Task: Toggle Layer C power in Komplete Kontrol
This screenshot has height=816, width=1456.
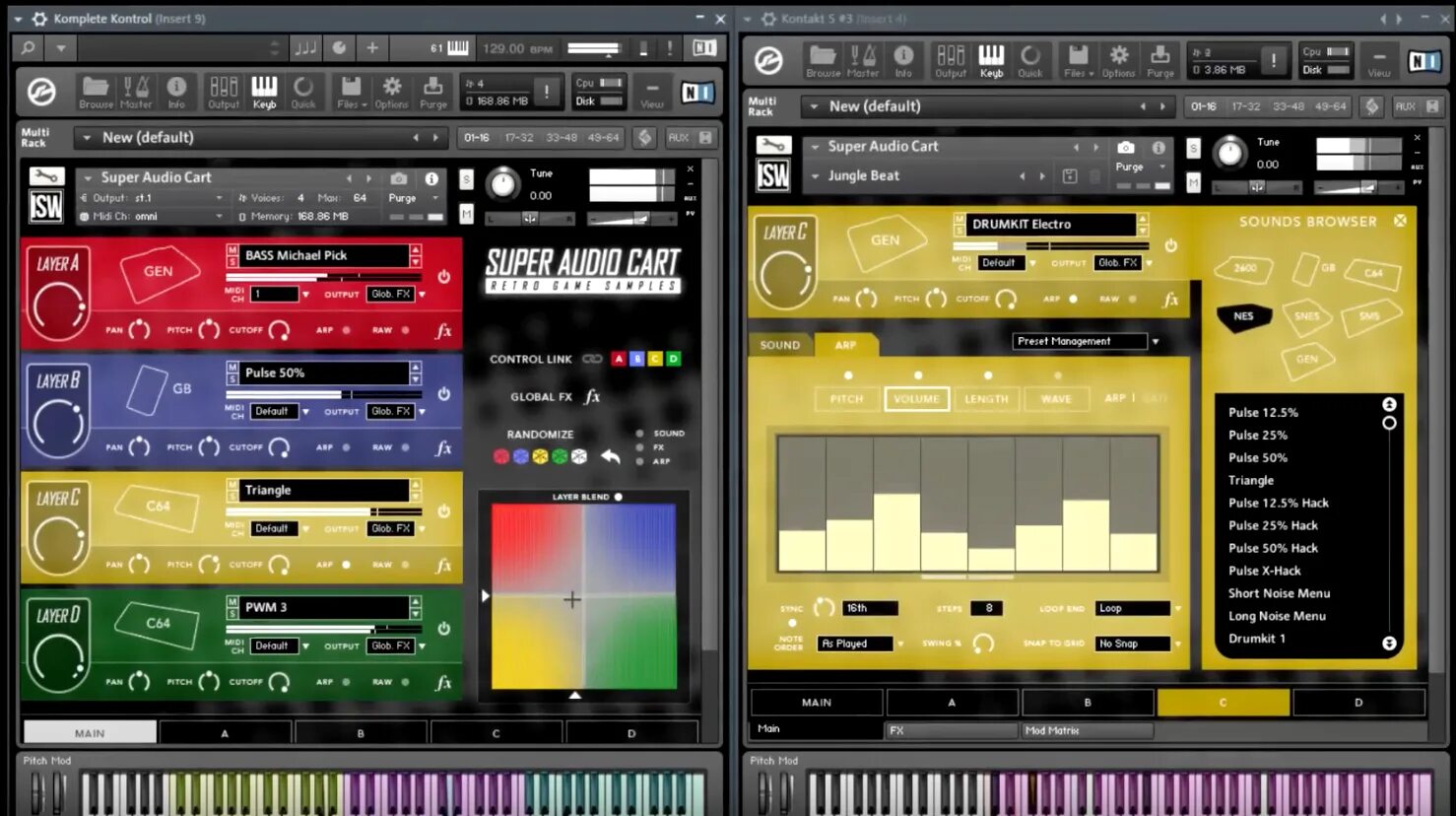Action: tap(444, 510)
